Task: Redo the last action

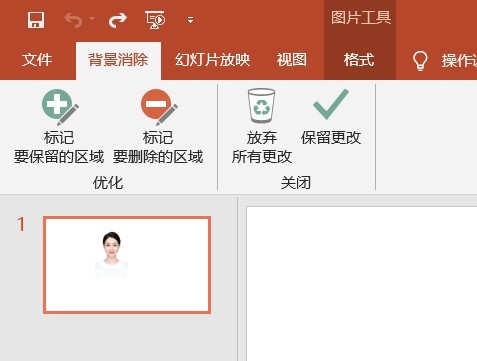Action: [x=118, y=20]
